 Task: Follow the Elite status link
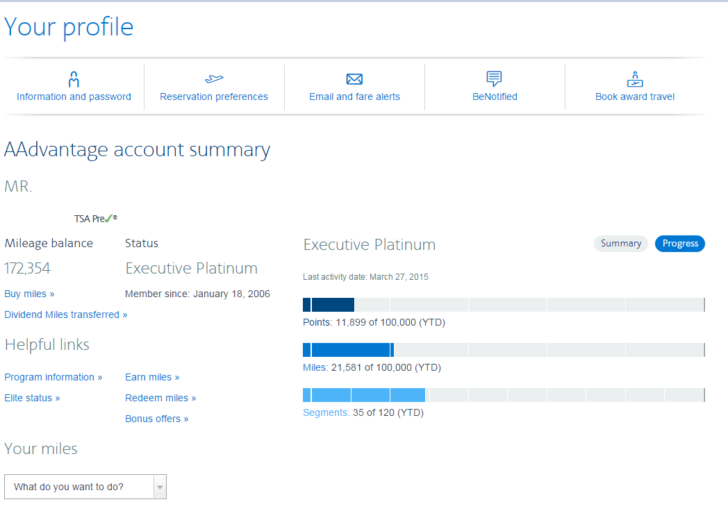[32, 398]
